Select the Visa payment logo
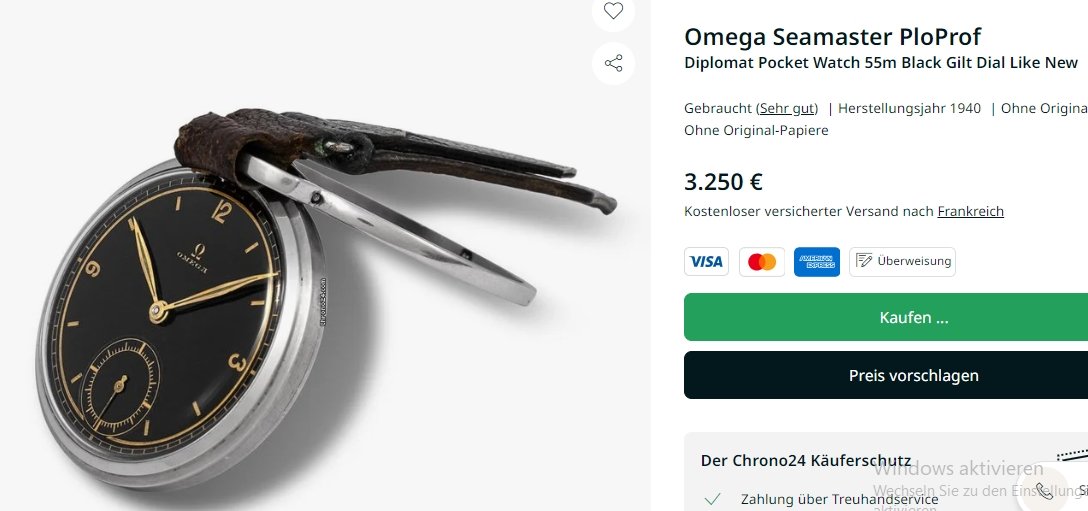Image resolution: width=1088 pixels, height=511 pixels. click(706, 262)
